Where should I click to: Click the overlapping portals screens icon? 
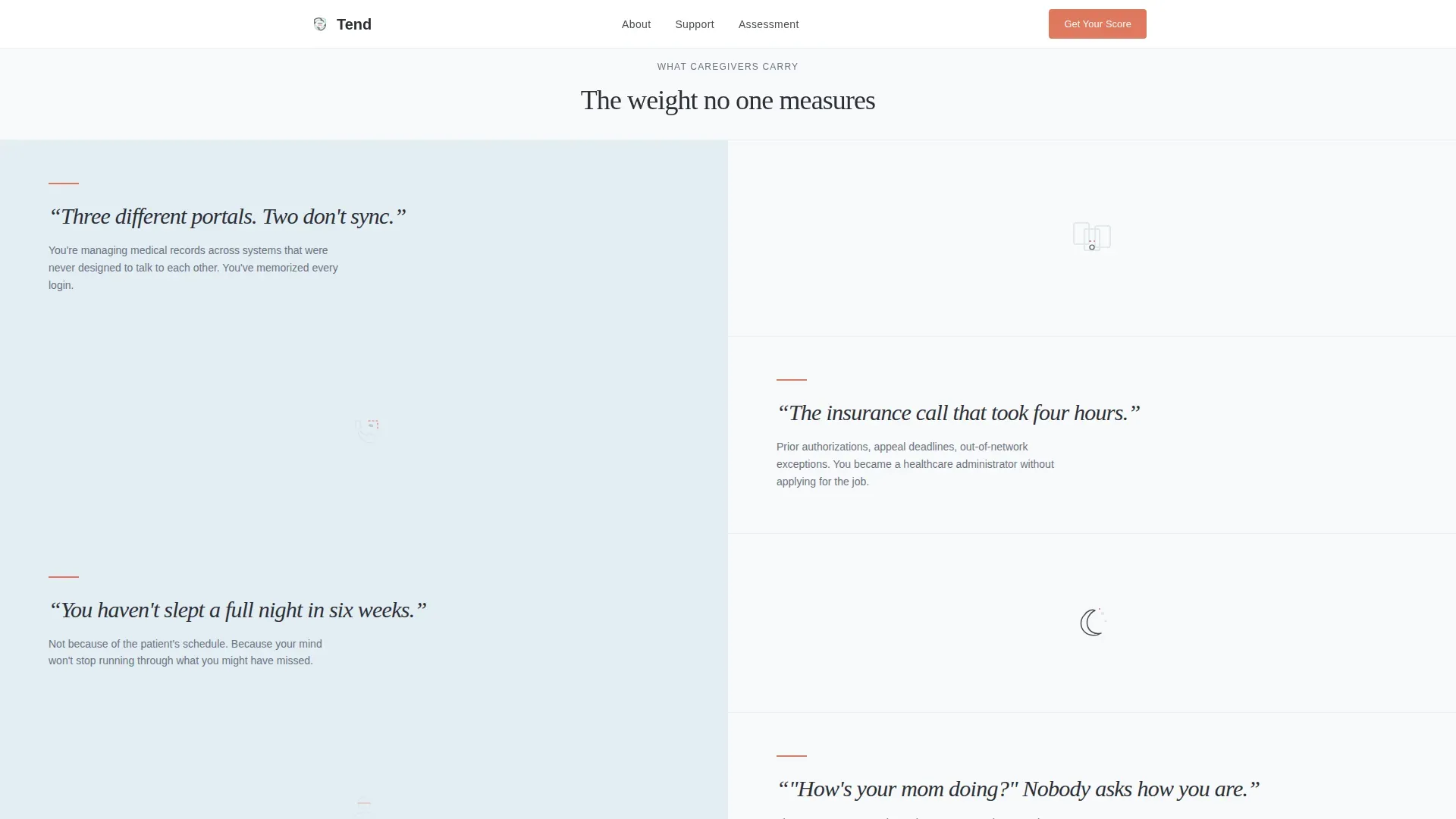coord(1092,237)
